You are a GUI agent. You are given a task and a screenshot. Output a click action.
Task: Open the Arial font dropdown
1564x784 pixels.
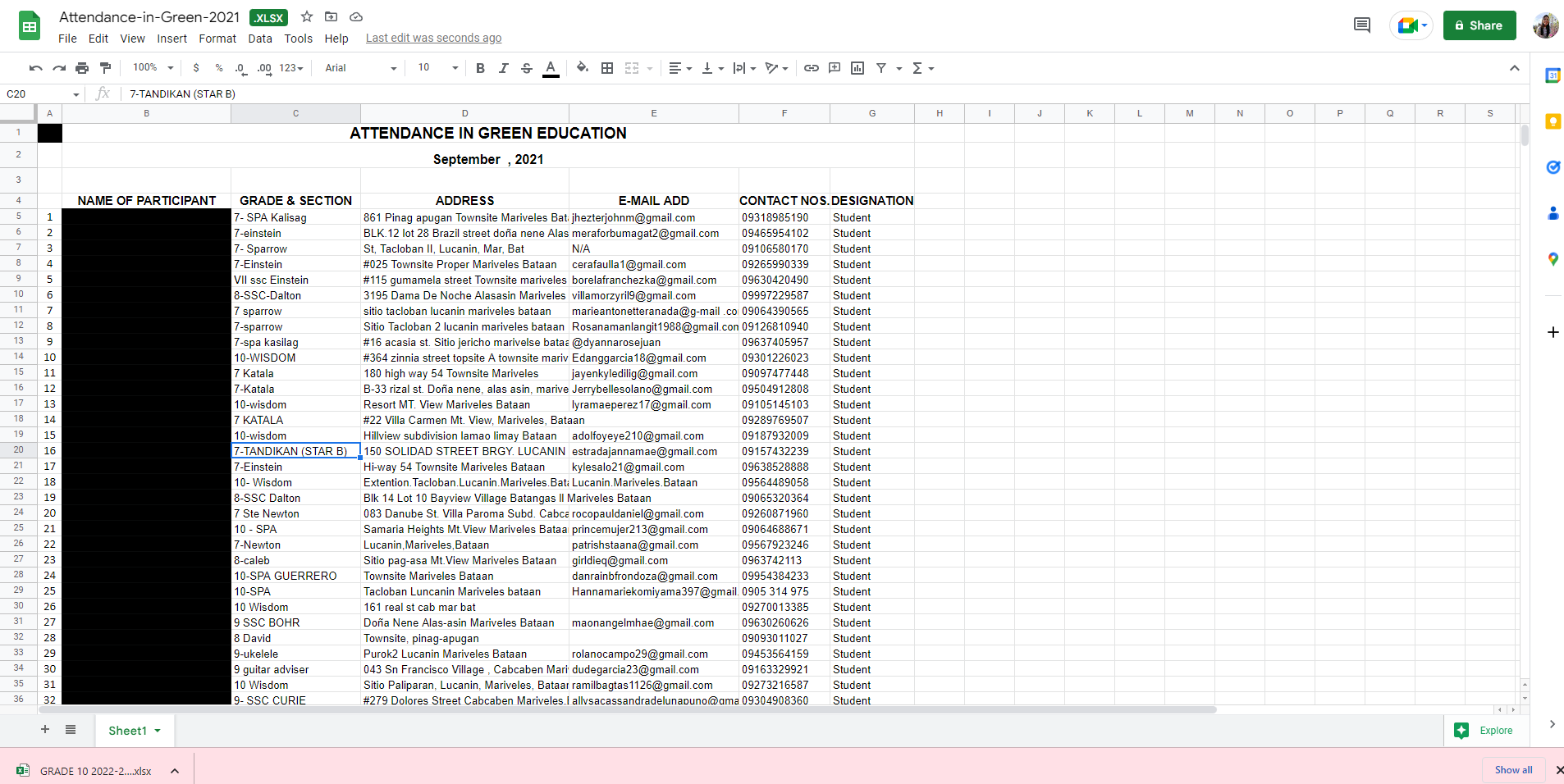pyautogui.click(x=360, y=68)
